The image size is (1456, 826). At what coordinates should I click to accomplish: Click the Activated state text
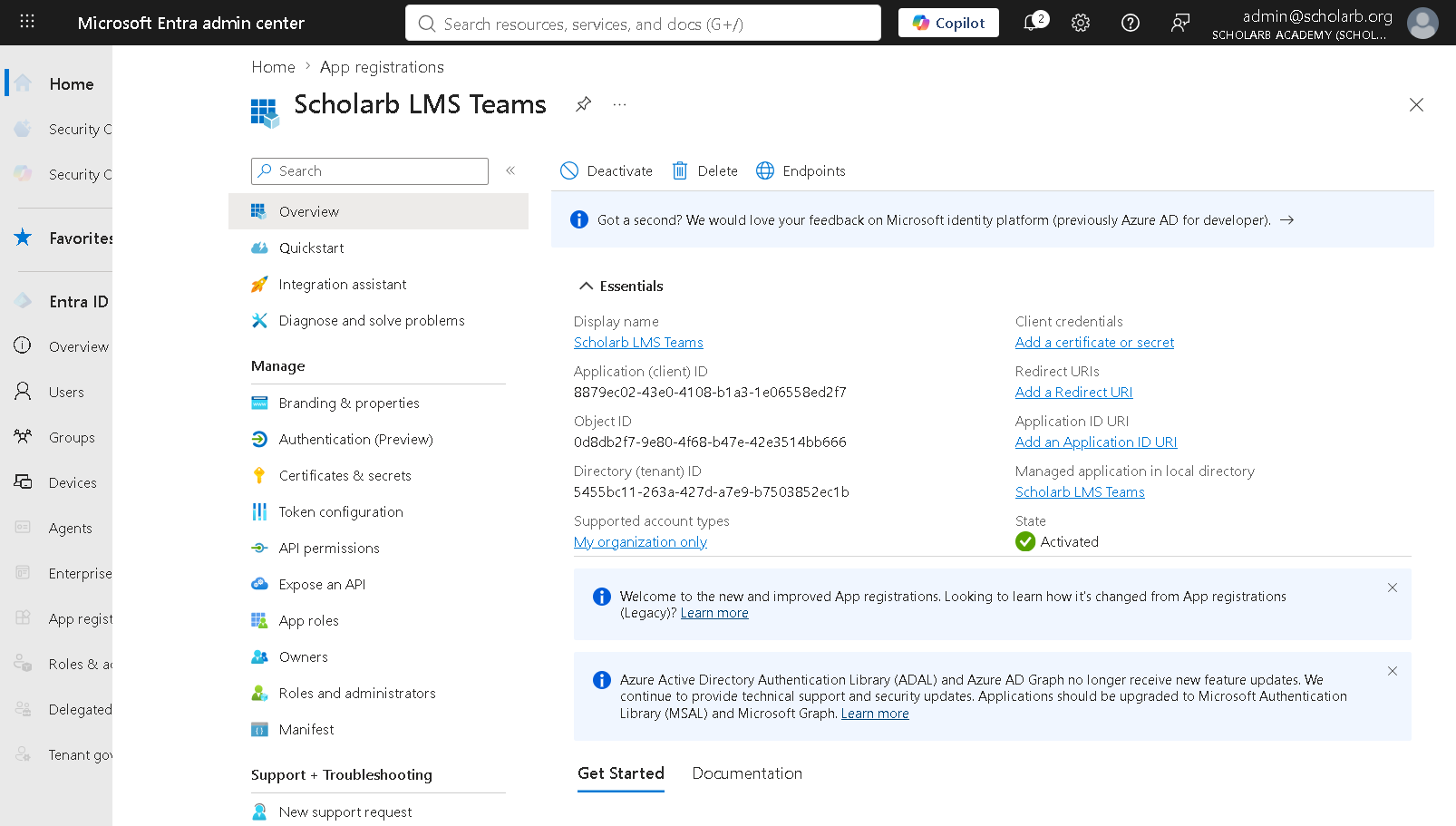click(x=1070, y=541)
